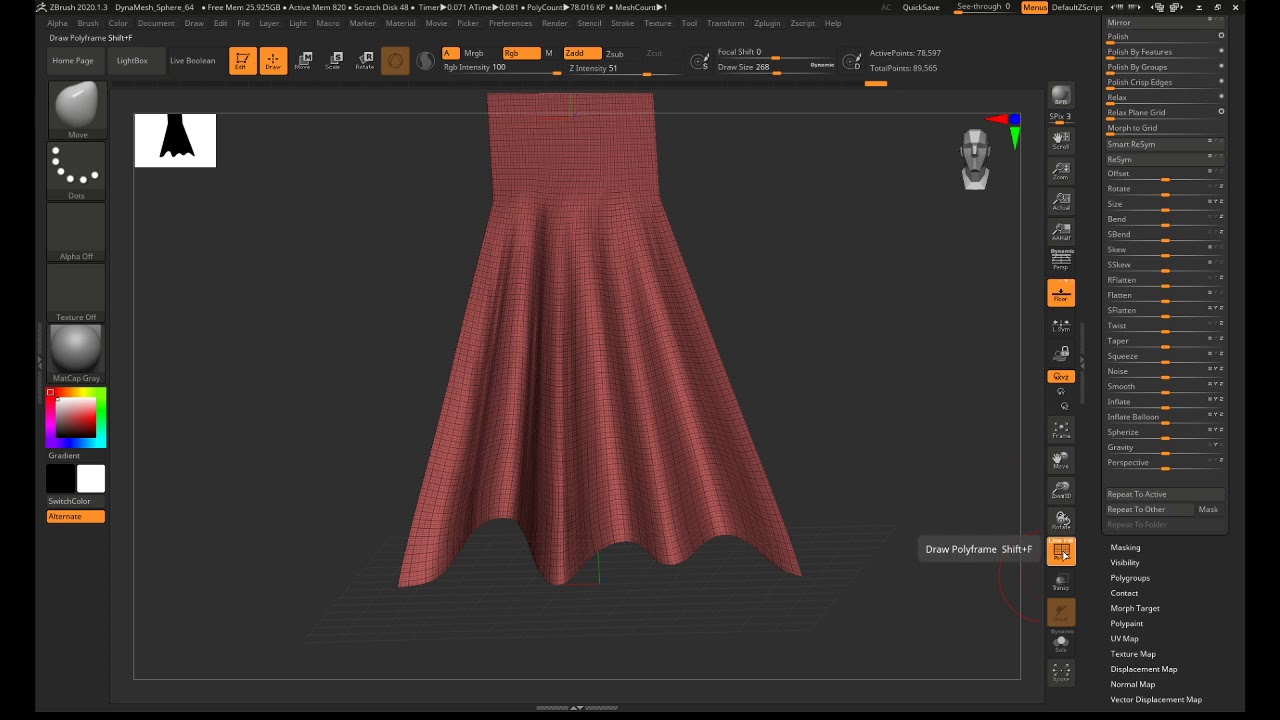Adjust the Draw Size slider
Screen dimensions: 1280x720
pyautogui.click(x=776, y=67)
